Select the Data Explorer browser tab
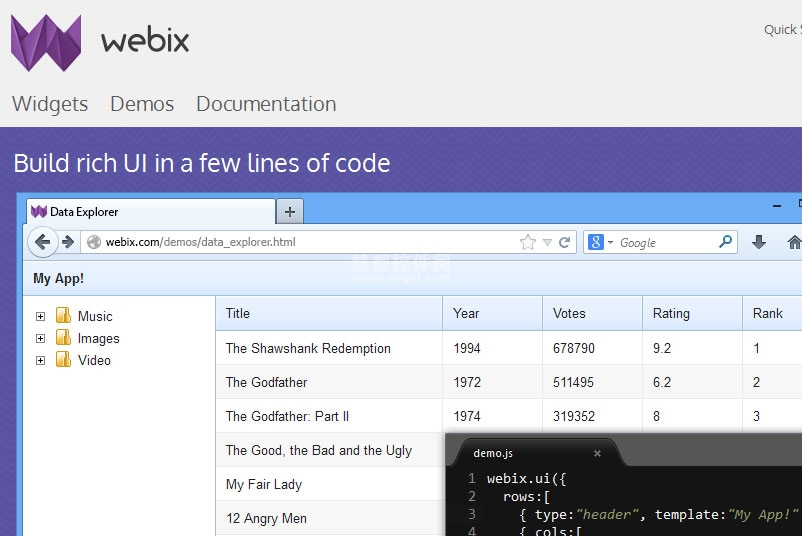The width and height of the screenshot is (802, 536). (x=151, y=211)
